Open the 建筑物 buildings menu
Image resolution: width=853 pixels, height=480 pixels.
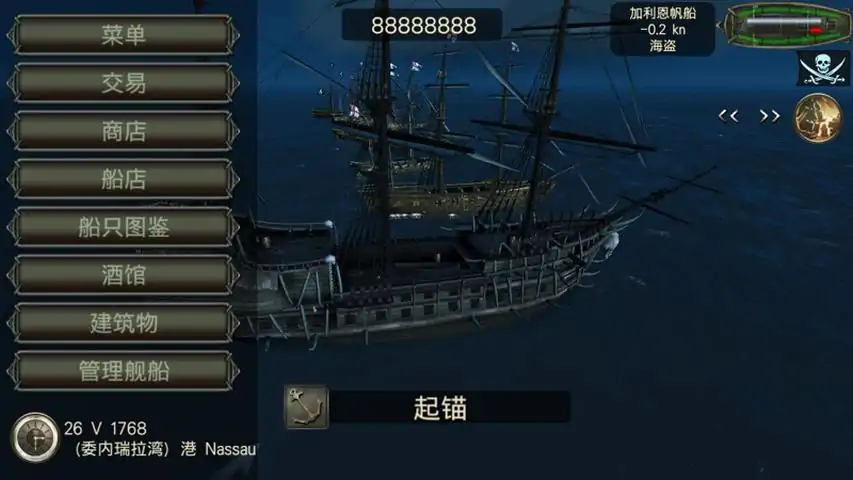(x=123, y=323)
